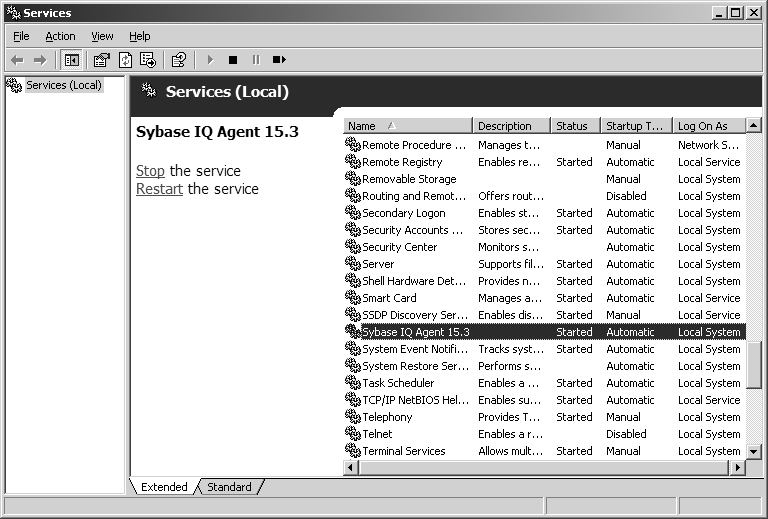
Task: Click the Help toolbar icon
Action: (179, 60)
